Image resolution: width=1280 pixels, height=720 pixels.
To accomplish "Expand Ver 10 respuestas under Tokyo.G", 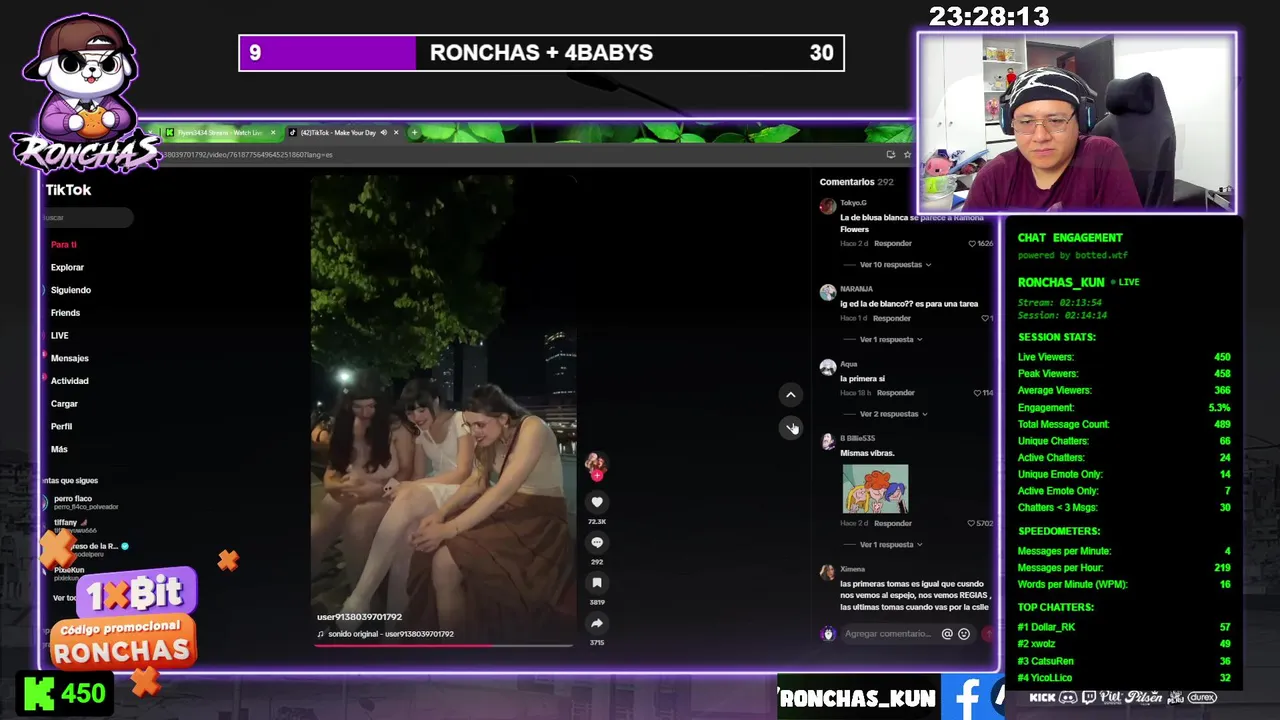I will tap(895, 265).
